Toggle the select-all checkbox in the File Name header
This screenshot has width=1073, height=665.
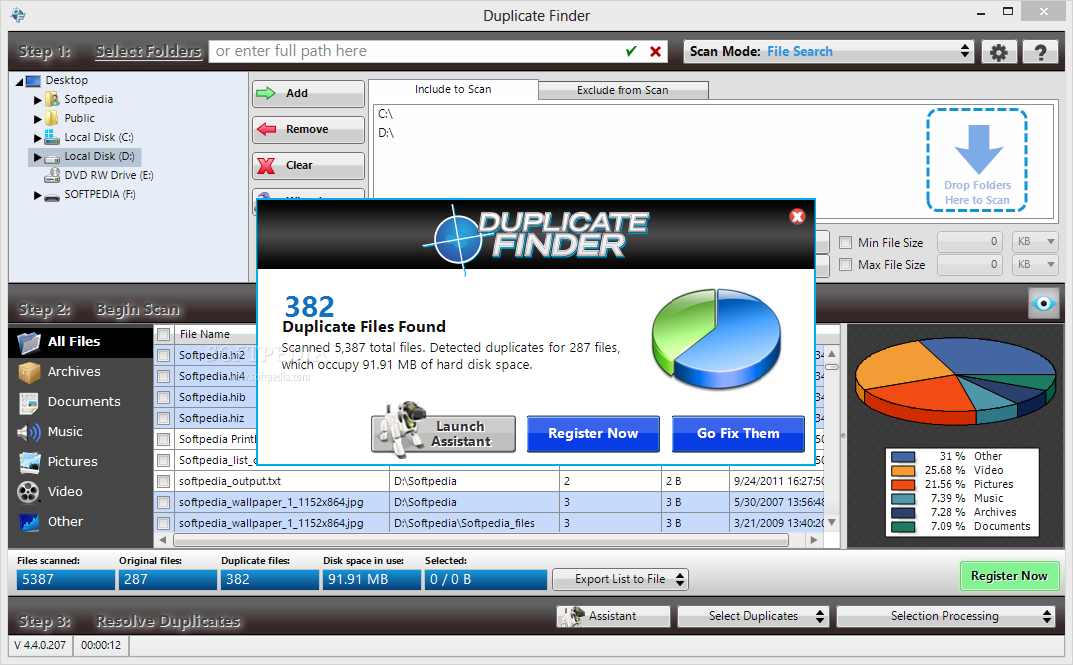pos(164,335)
